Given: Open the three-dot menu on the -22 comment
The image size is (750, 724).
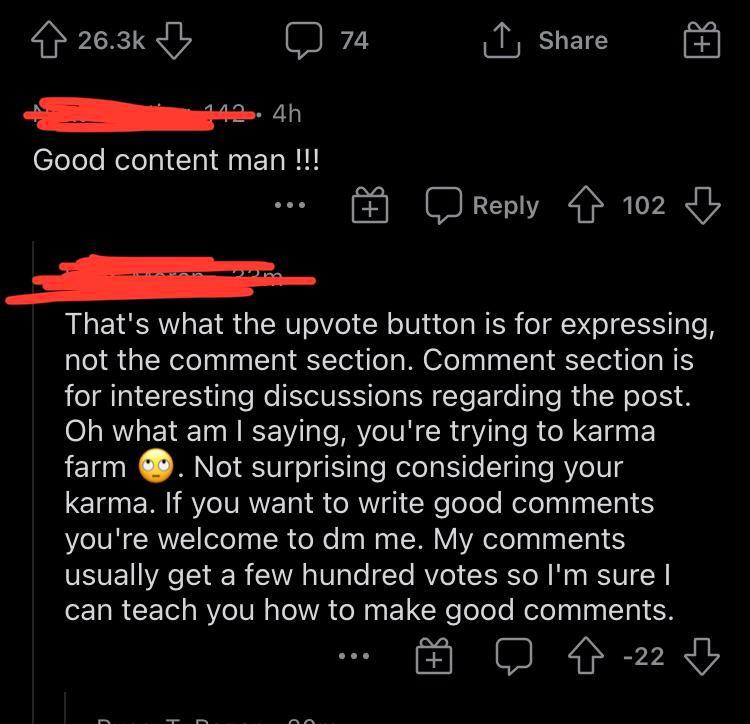Looking at the screenshot, I should (x=353, y=657).
